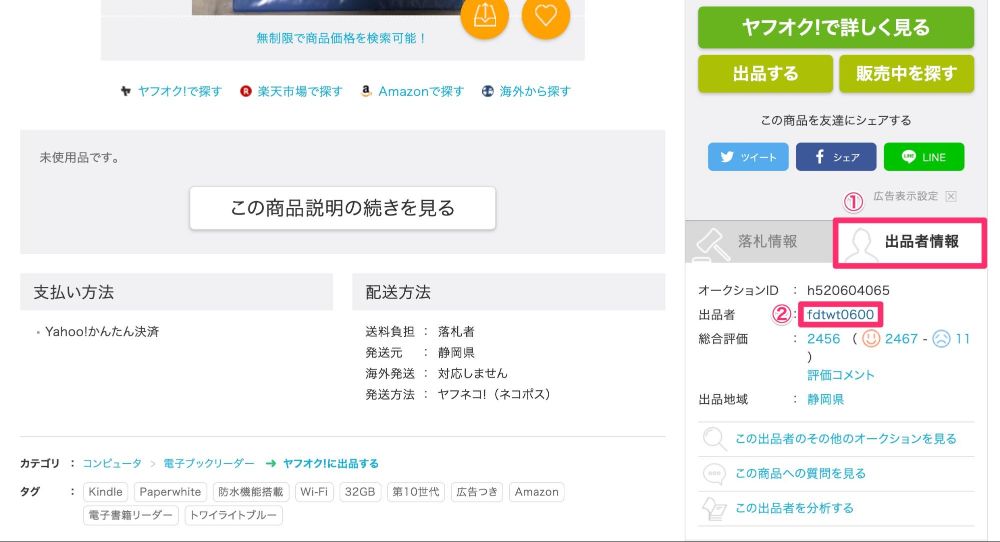
Task: Share via the Facebook シェア button
Action: (836, 157)
